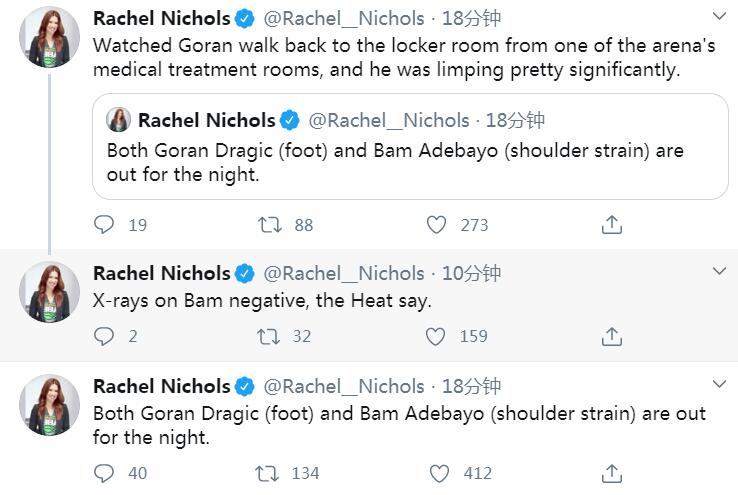Share the Goran limping tweet
This screenshot has height=495, width=738.
tap(612, 225)
